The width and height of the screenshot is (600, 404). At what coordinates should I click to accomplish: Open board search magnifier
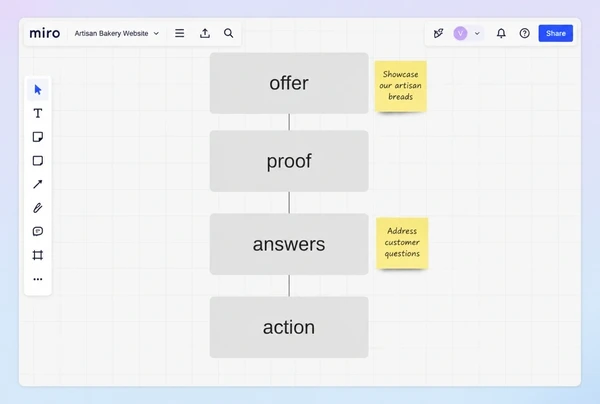[x=228, y=33]
